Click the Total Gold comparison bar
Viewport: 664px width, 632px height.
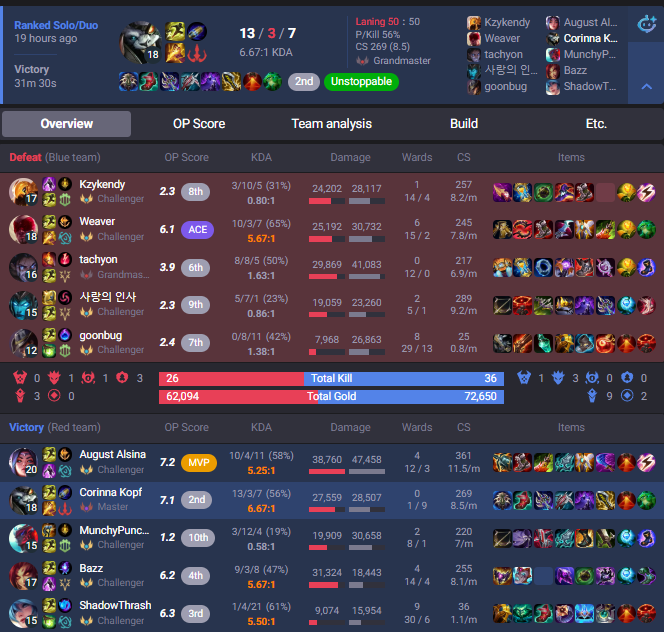(x=331, y=396)
